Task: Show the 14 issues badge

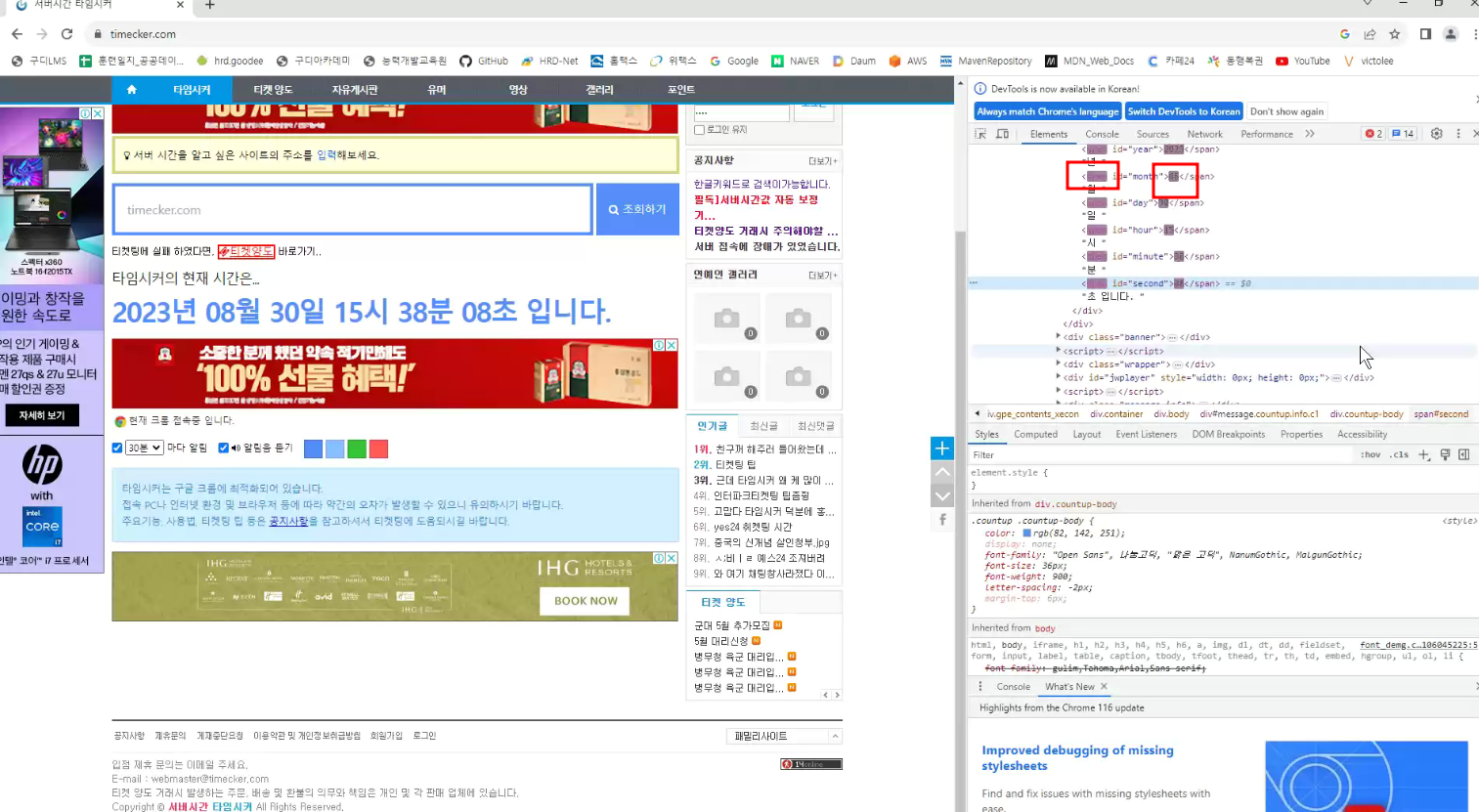Action: click(x=1403, y=134)
